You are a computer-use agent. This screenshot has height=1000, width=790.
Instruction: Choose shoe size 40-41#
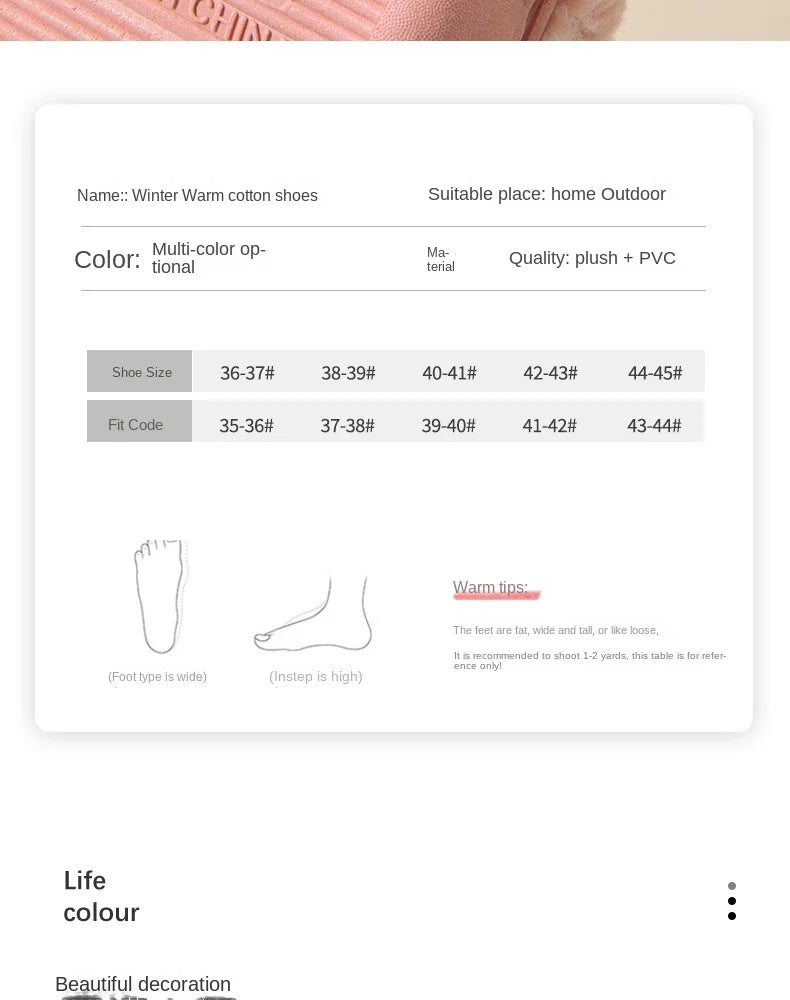click(450, 373)
